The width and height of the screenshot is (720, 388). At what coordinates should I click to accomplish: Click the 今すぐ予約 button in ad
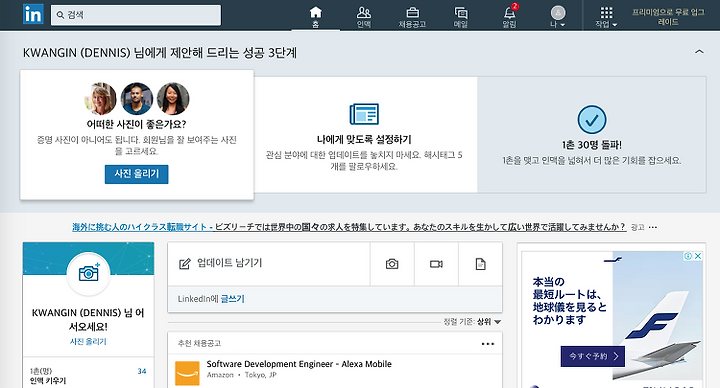593,356
